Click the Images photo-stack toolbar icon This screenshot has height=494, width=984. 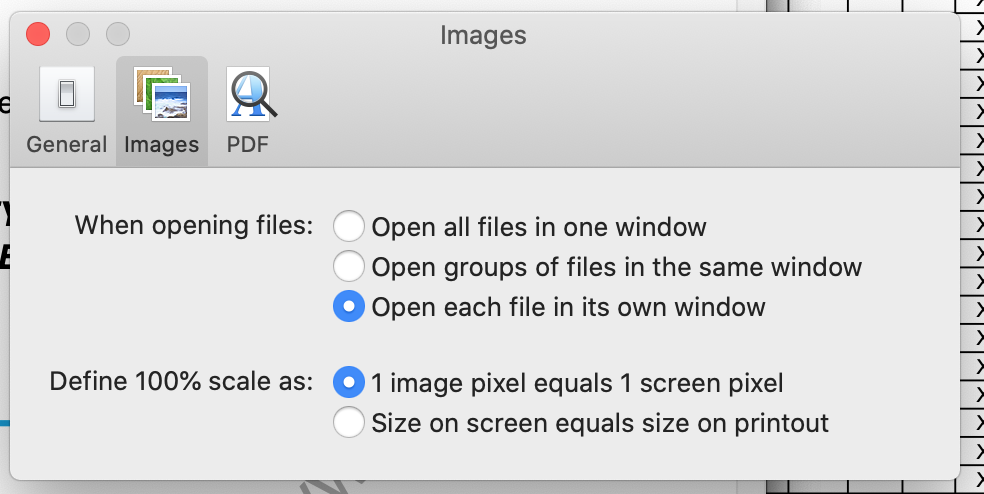[x=161, y=95]
